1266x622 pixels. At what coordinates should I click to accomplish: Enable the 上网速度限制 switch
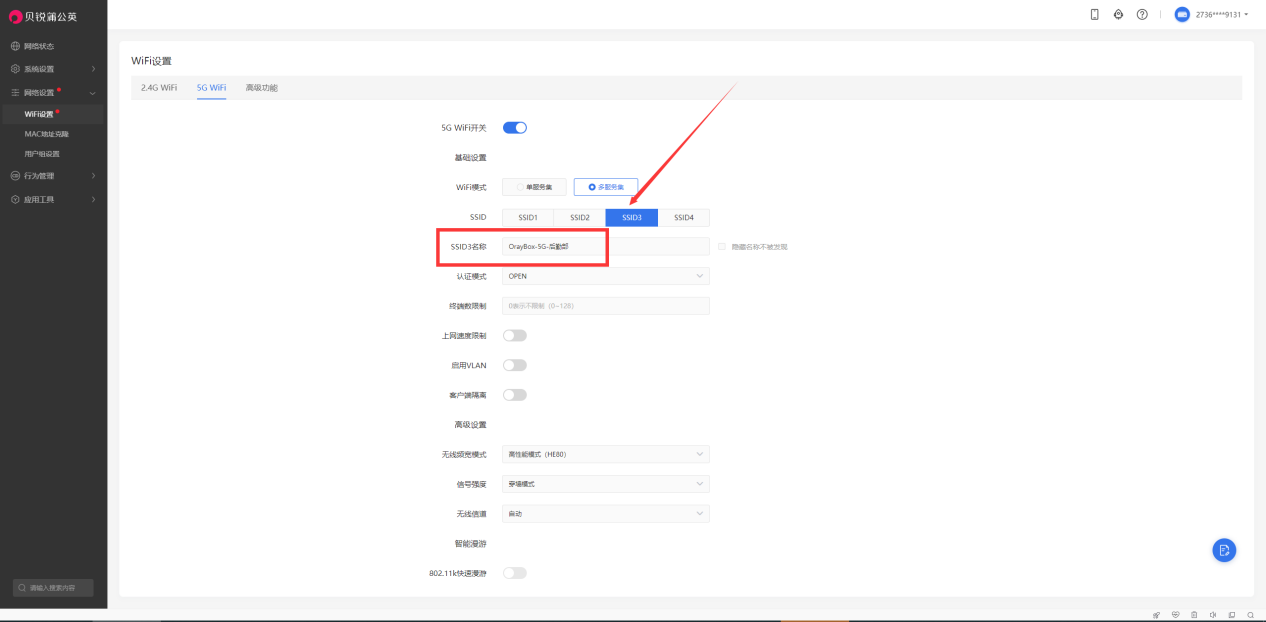[514, 336]
